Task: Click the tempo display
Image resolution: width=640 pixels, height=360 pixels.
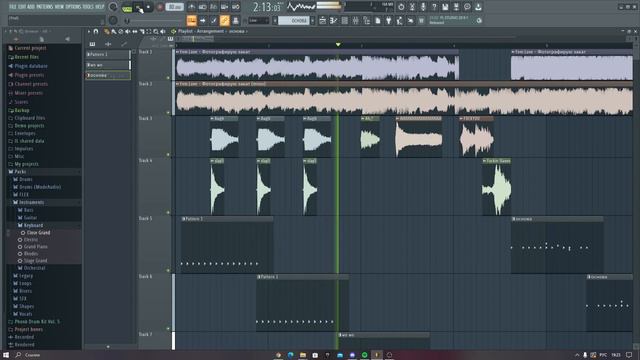Action: click(x=175, y=7)
